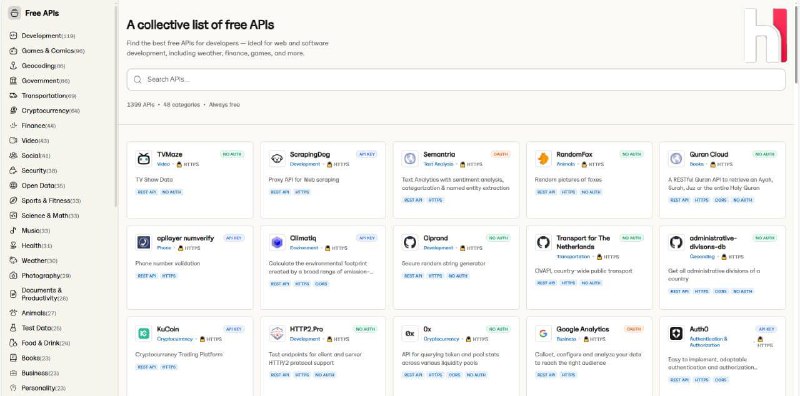The width and height of the screenshot is (800, 396).
Task: Click the Climatiq logo icon
Action: click(x=277, y=242)
